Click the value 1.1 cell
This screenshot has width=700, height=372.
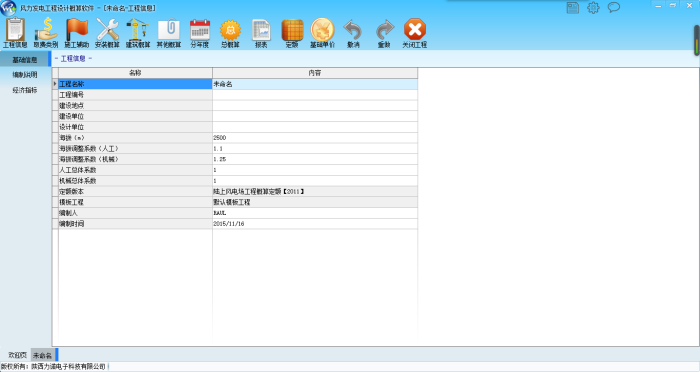(315, 148)
